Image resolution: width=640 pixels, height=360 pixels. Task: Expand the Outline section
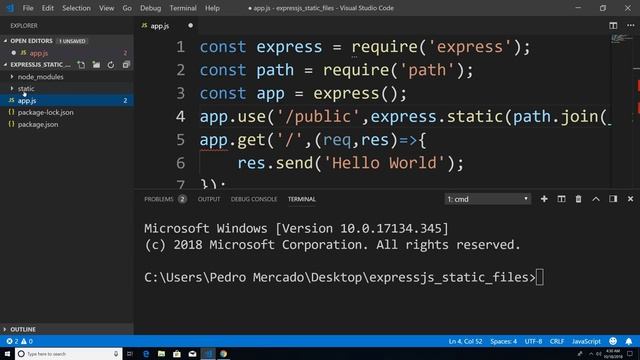tap(23, 329)
